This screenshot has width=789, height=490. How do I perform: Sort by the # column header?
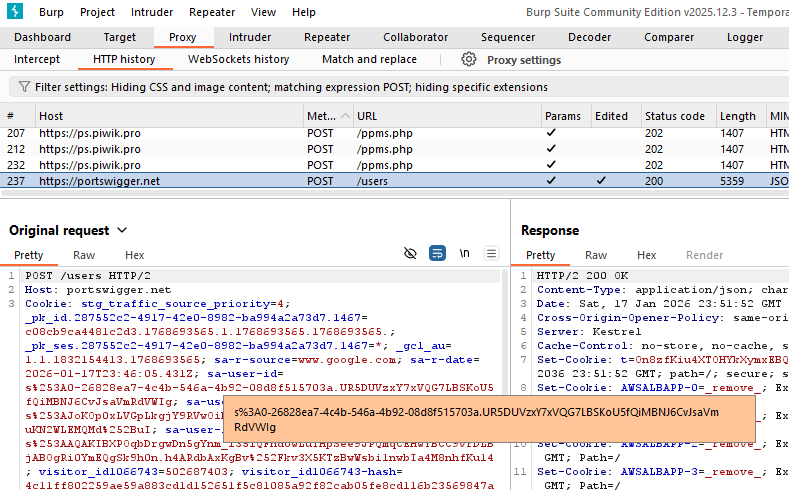[x=18, y=116]
